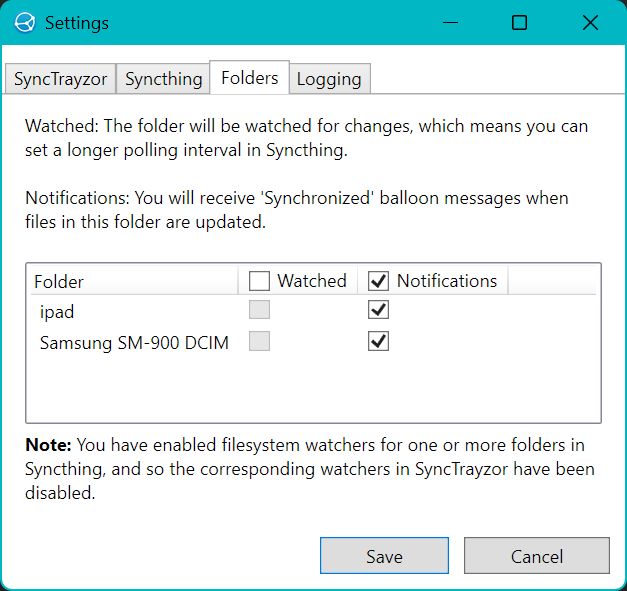The width and height of the screenshot is (627, 591).
Task: Switch to the SyncTrayzor tab
Action: [60, 78]
